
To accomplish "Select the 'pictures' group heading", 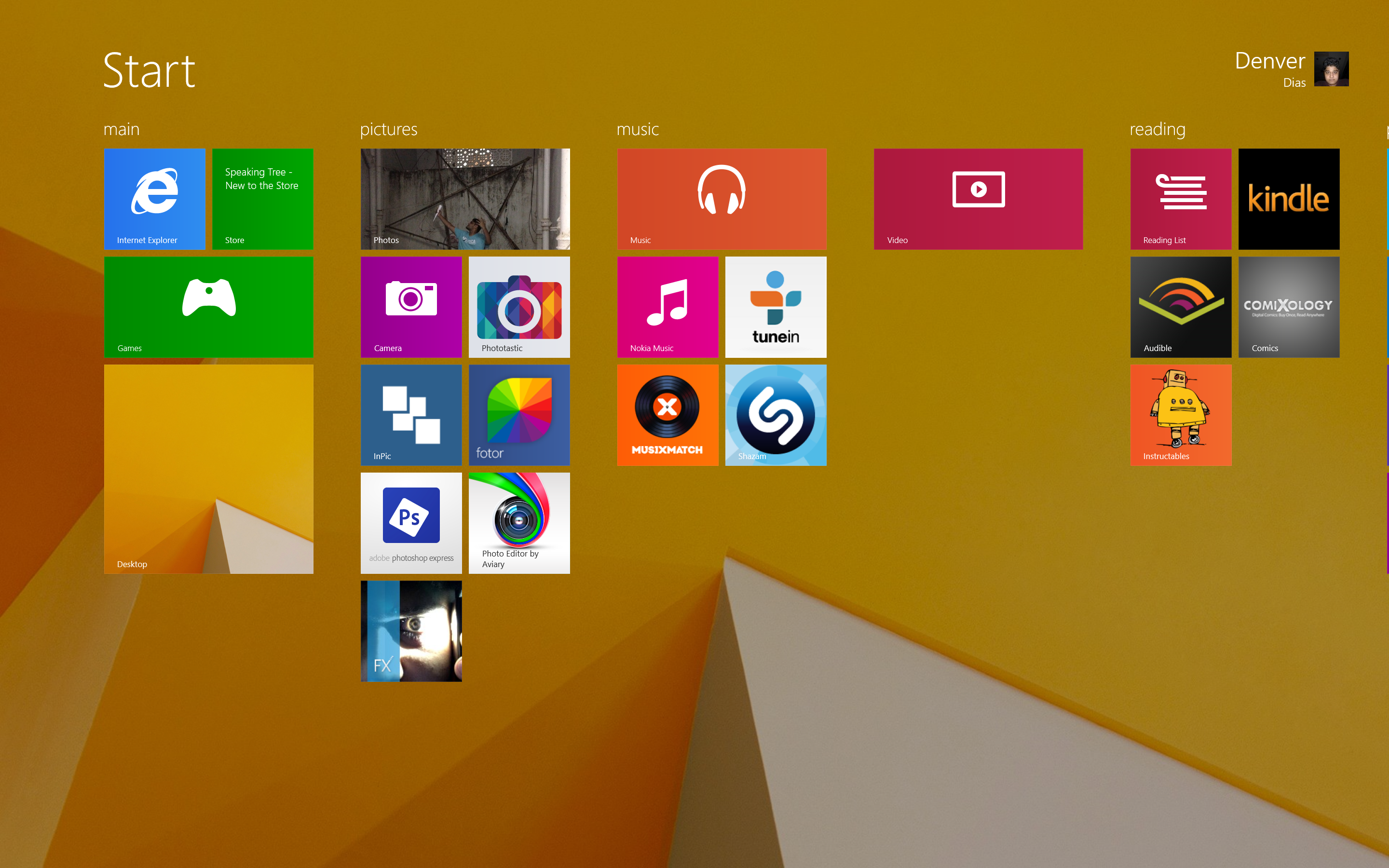I will click(x=389, y=129).
